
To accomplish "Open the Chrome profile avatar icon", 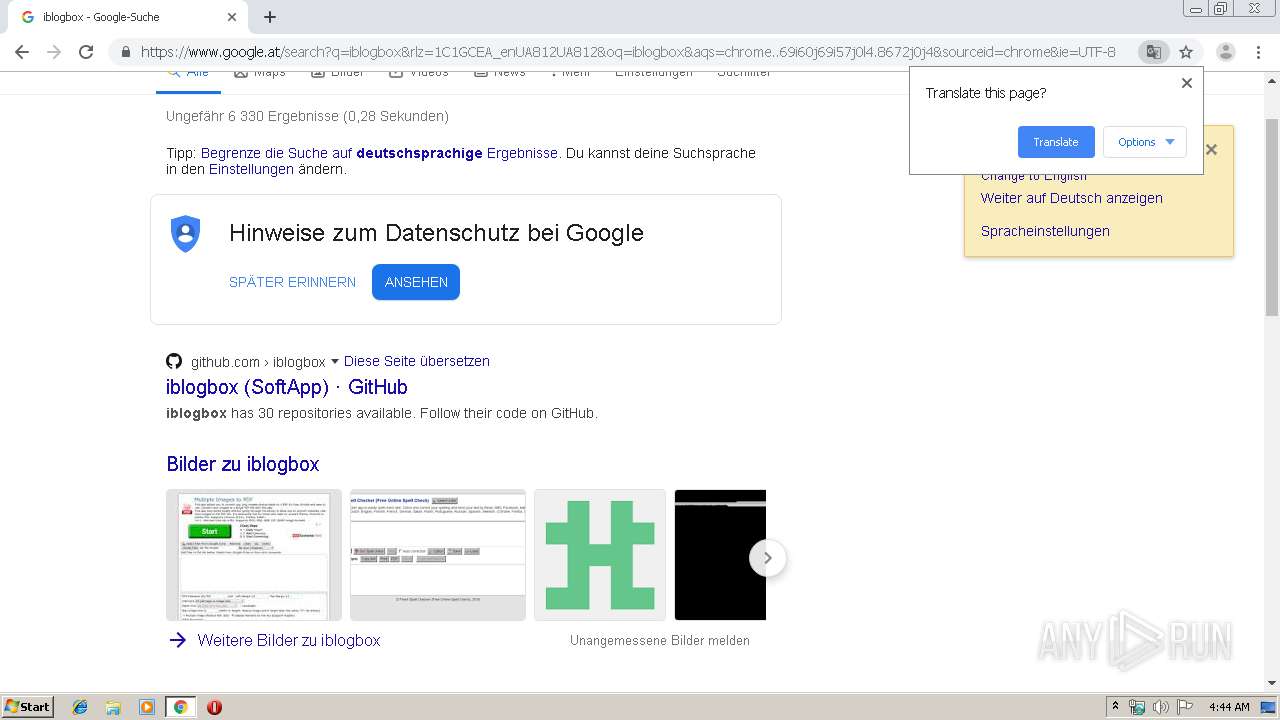I will [x=1226, y=52].
